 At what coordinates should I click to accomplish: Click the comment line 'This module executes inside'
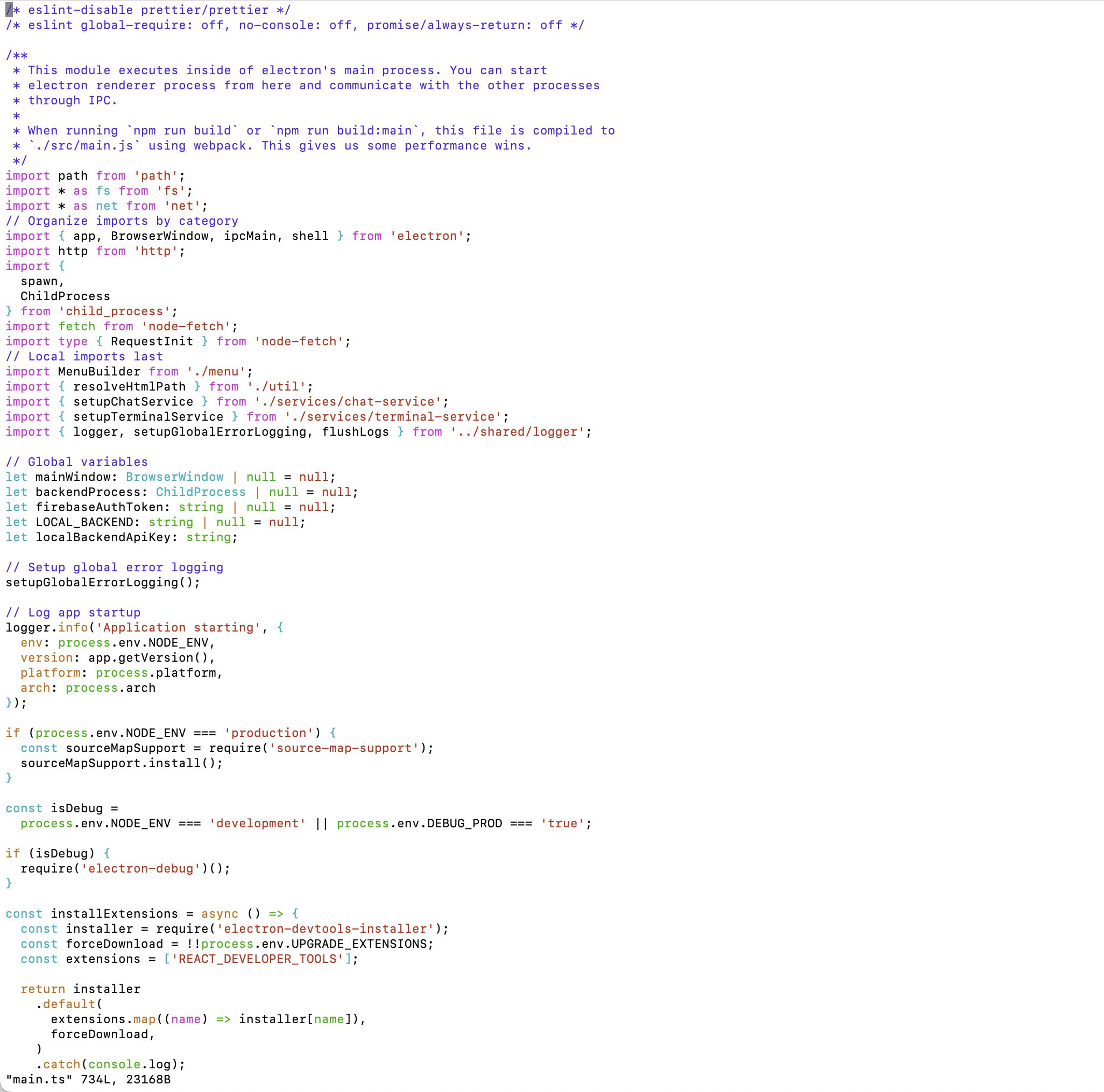pyautogui.click(x=280, y=70)
